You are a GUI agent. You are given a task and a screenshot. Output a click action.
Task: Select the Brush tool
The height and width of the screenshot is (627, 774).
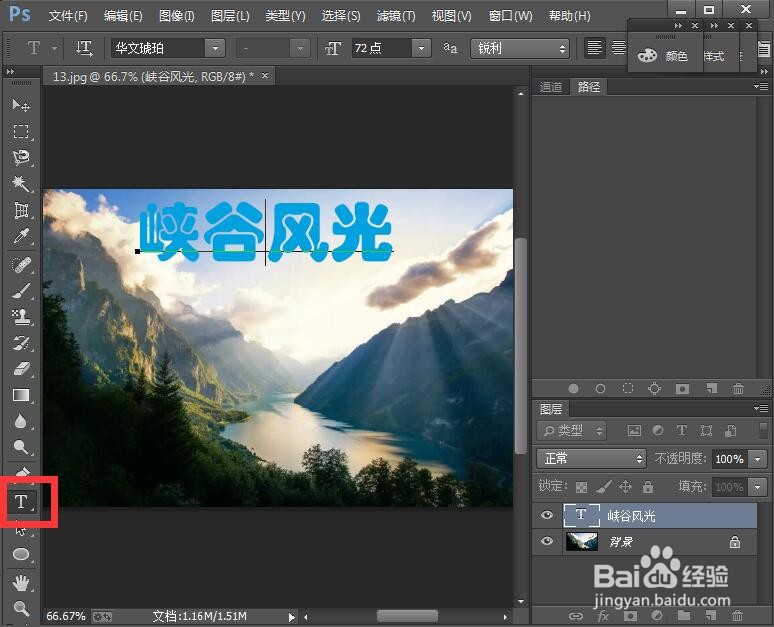(x=21, y=291)
